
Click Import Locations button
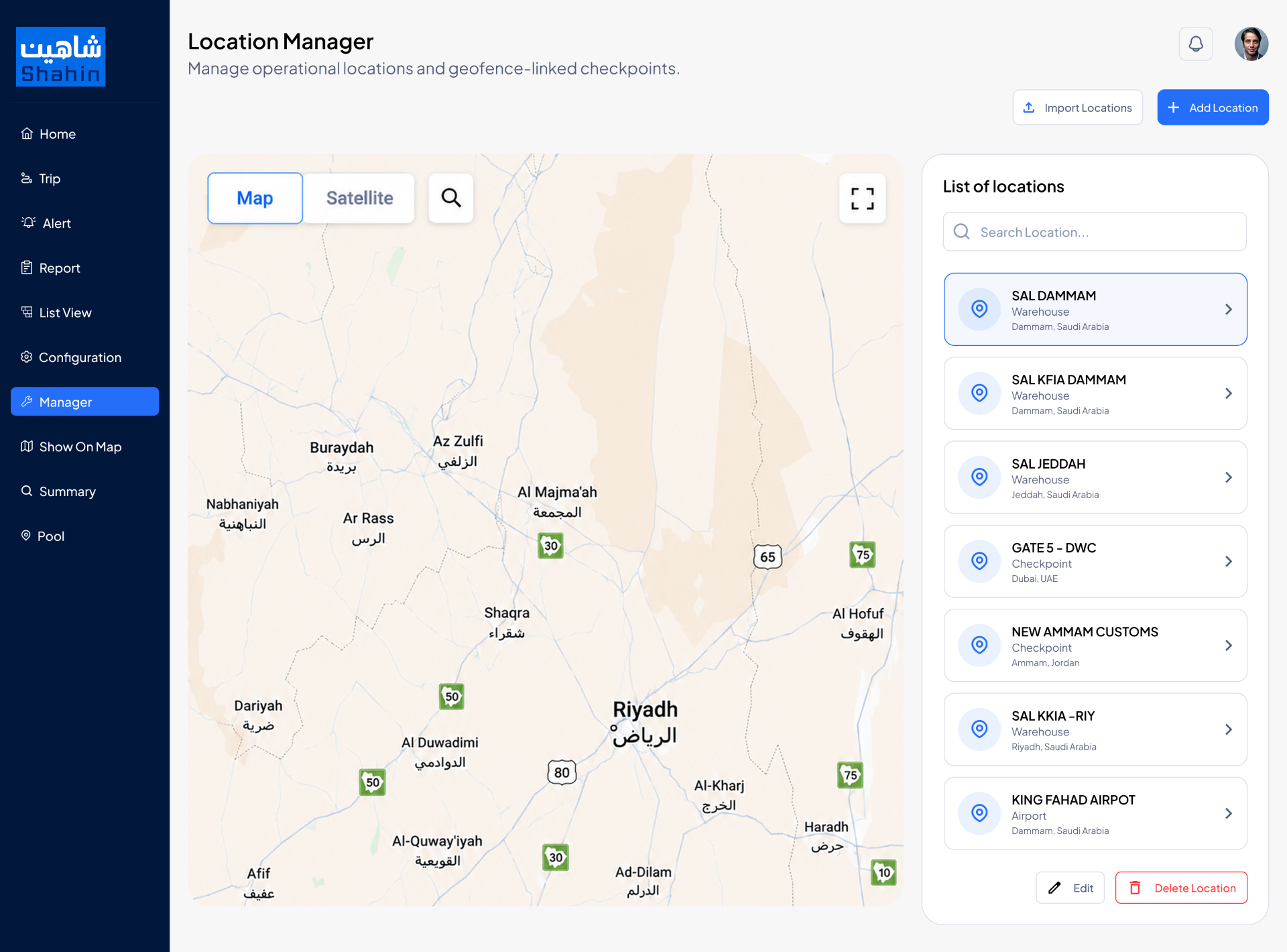(x=1077, y=107)
